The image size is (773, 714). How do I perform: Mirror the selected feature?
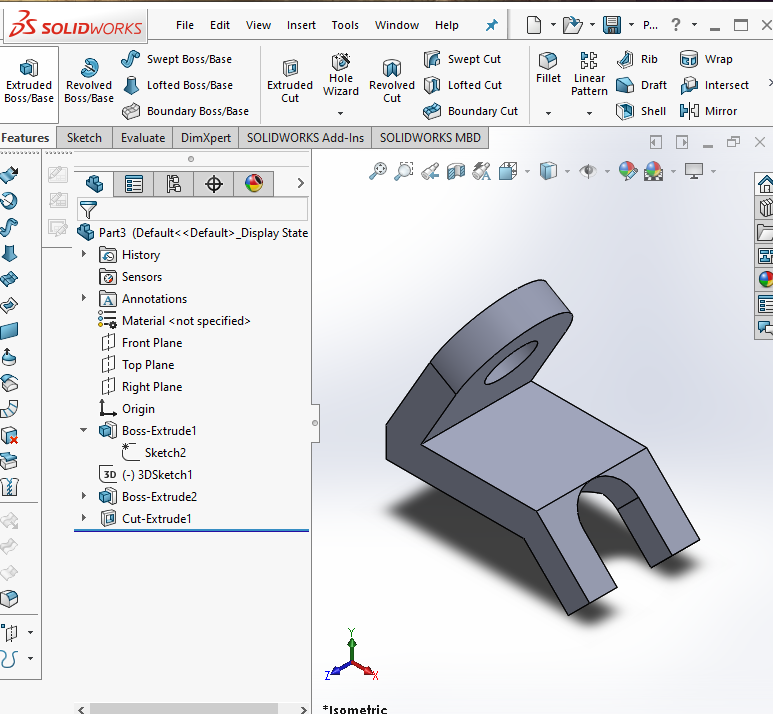coord(708,111)
